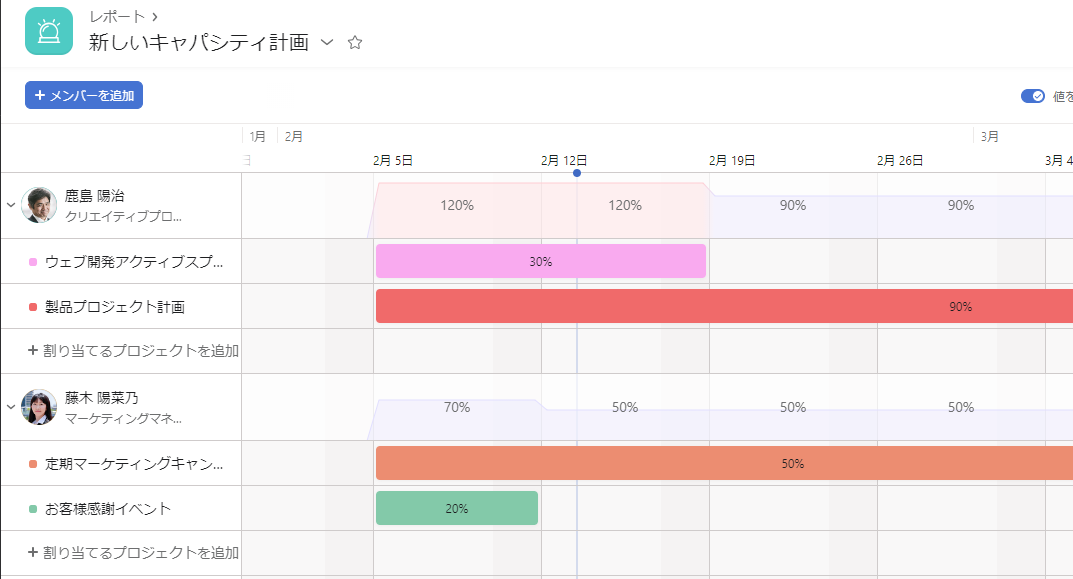Click the orange dot beside 定期マーケティングキャン
Image resolution: width=1073 pixels, height=579 pixels.
(x=33, y=464)
